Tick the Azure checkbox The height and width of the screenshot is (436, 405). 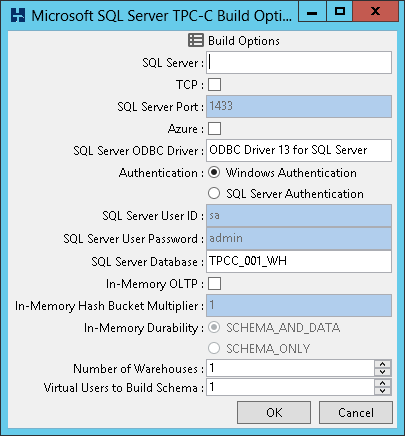click(214, 129)
